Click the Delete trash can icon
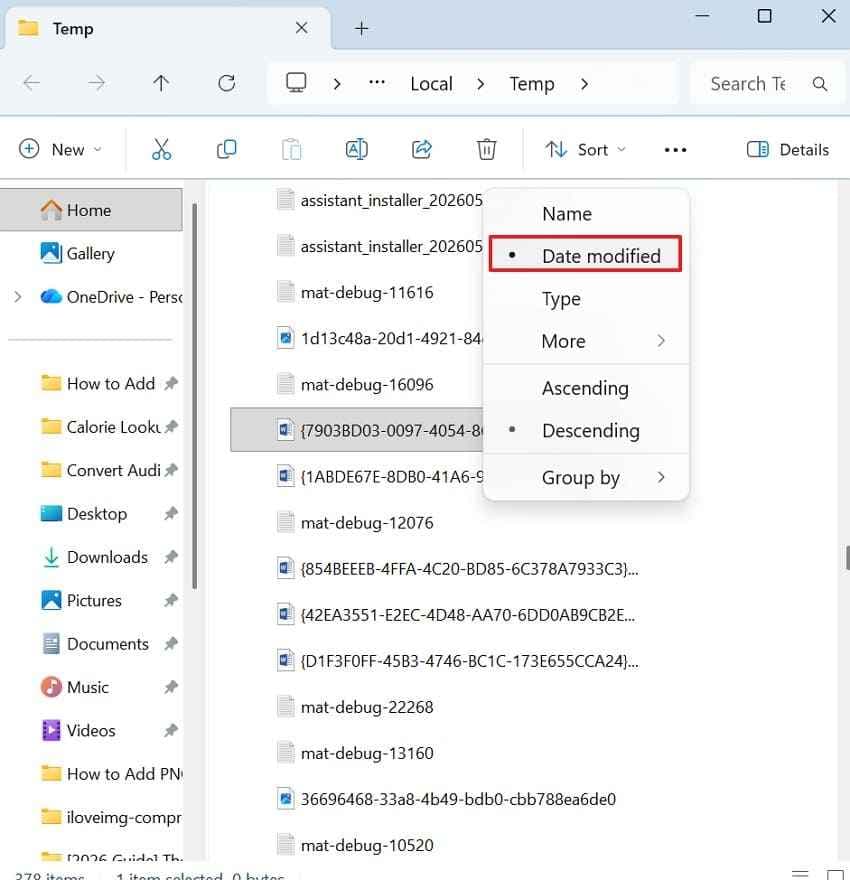850x880 pixels. [x=486, y=149]
